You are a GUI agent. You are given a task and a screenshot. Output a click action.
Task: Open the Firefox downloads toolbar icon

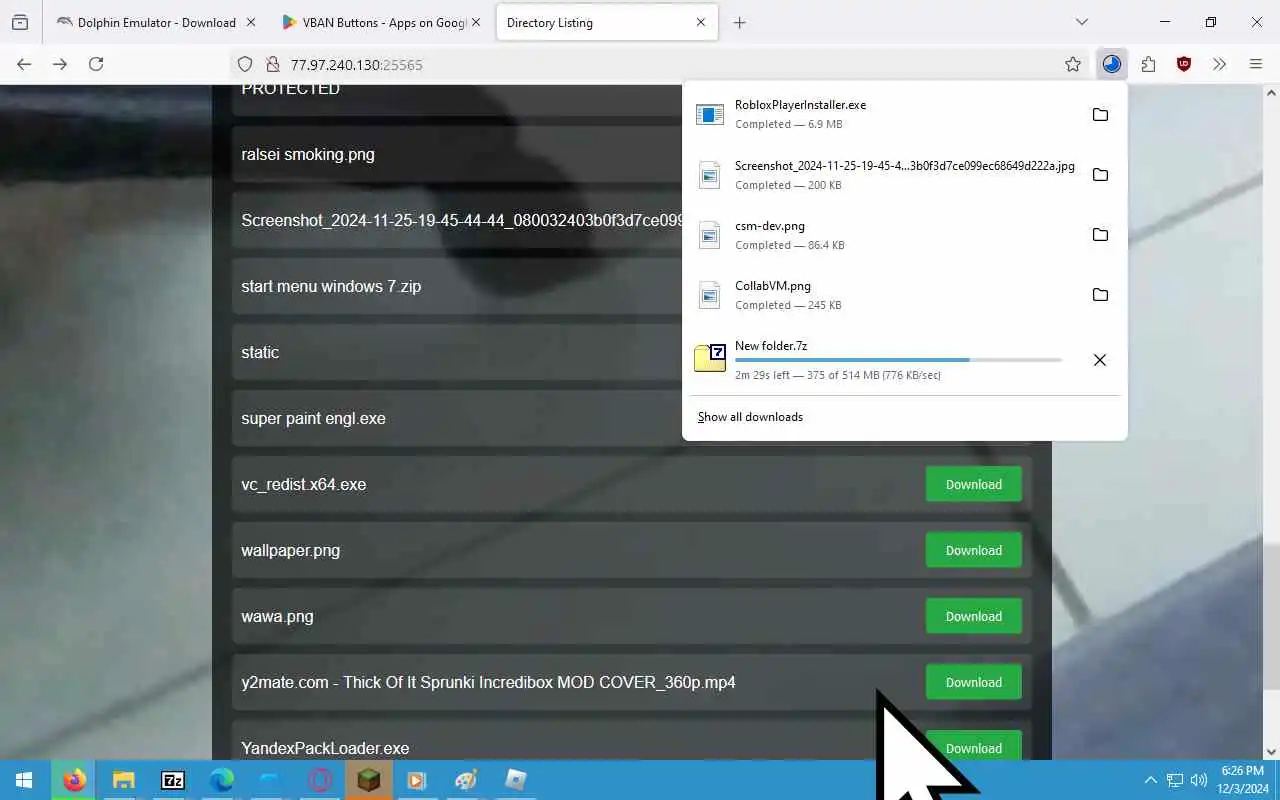point(1111,64)
